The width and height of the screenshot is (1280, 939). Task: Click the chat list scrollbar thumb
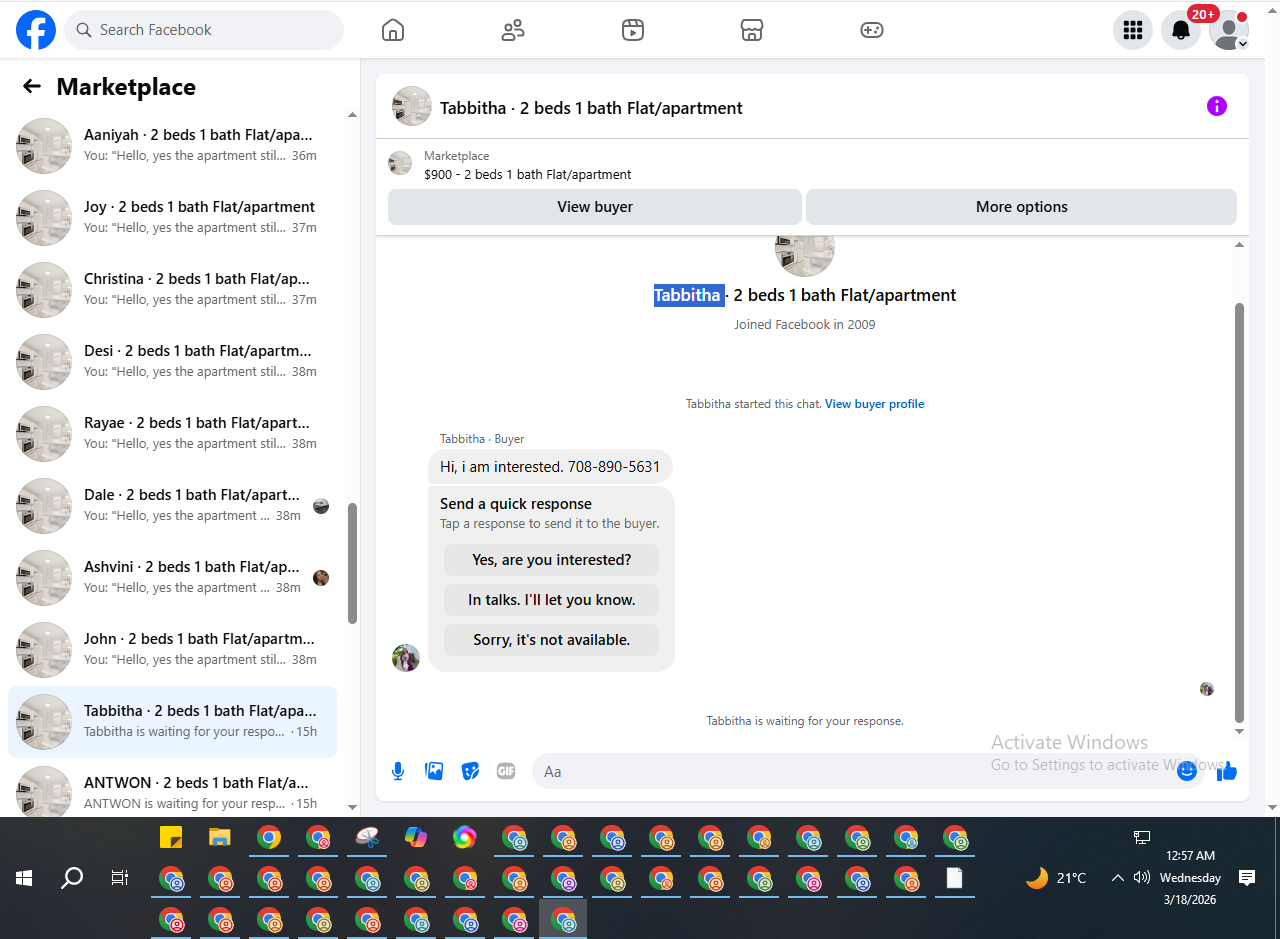[x=352, y=563]
